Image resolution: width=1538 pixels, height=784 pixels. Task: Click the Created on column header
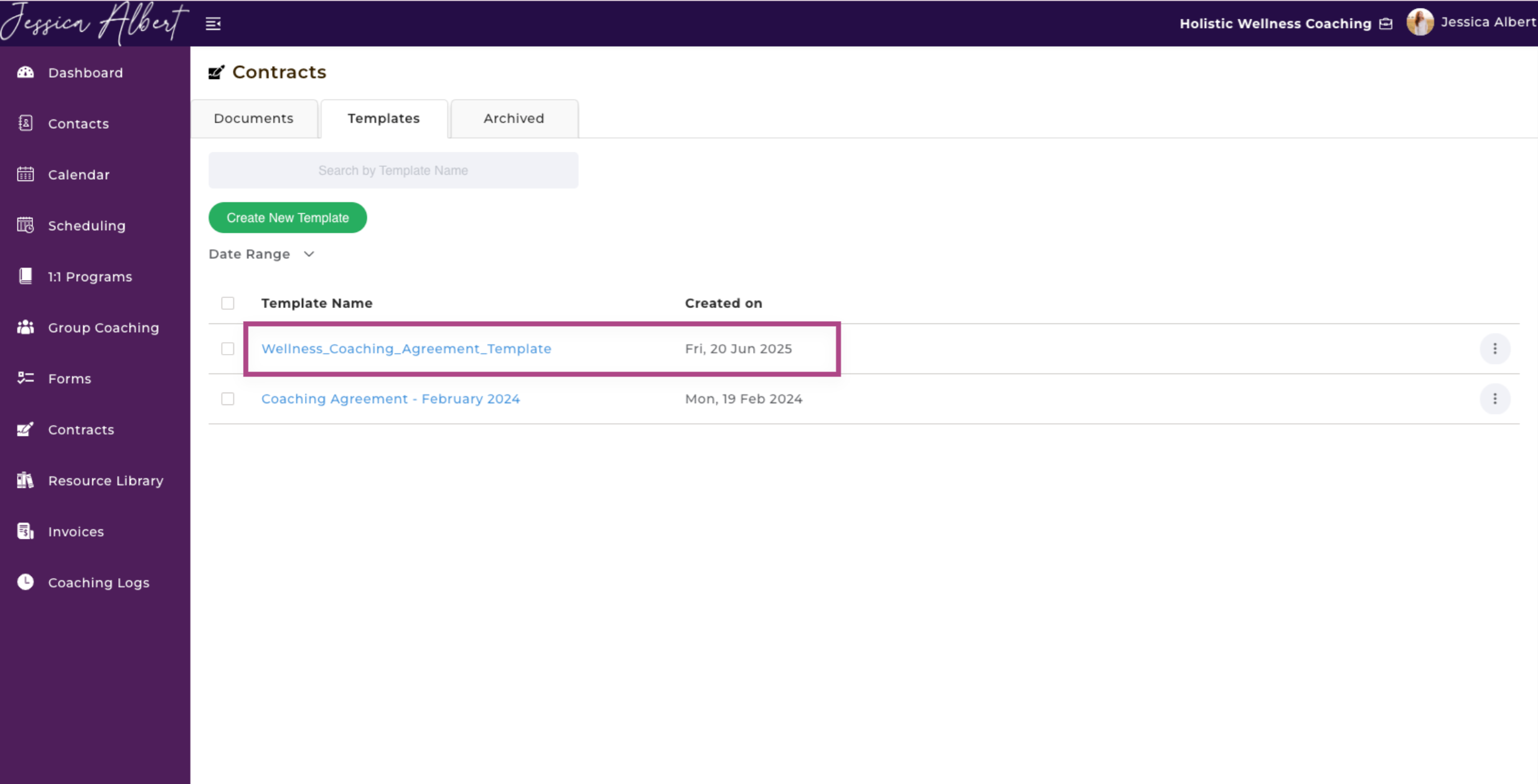723,303
